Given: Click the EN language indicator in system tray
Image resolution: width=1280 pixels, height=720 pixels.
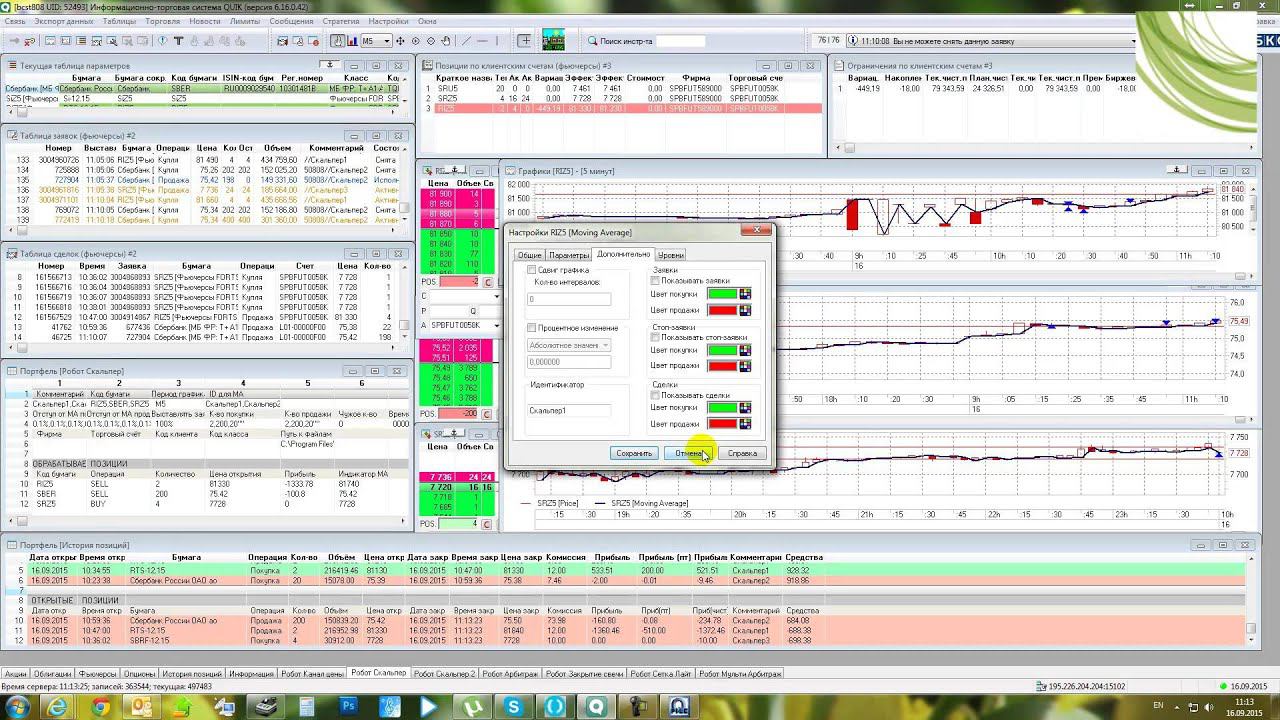Looking at the screenshot, I should [1159, 706].
